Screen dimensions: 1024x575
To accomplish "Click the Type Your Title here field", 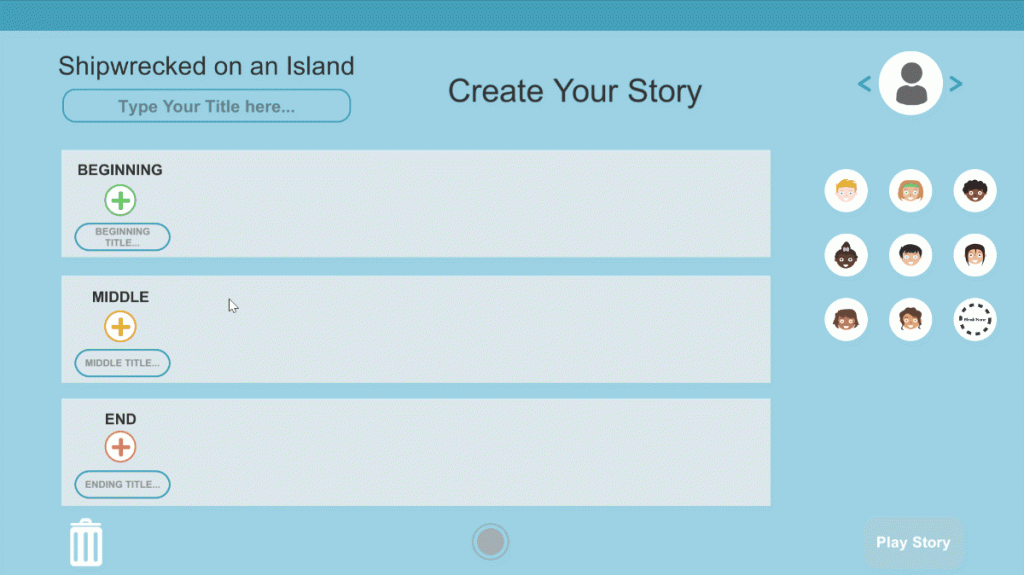I will click(206, 106).
